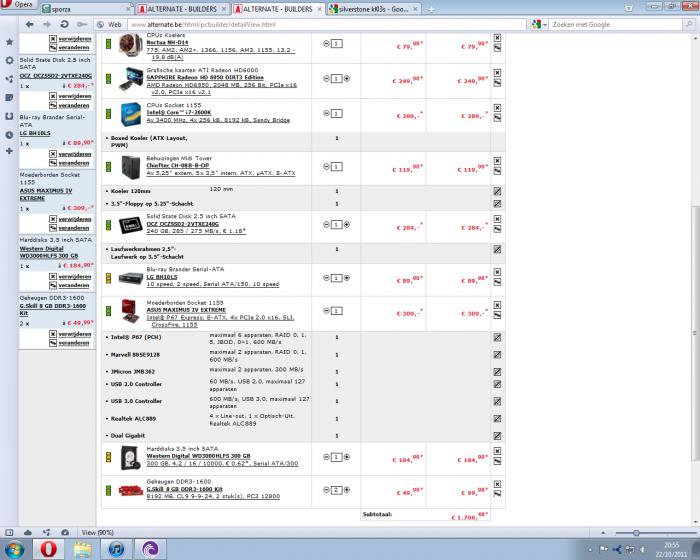Remove Western Digital WD3000HLFS hard disk
700x560 pixels.
(x=497, y=451)
